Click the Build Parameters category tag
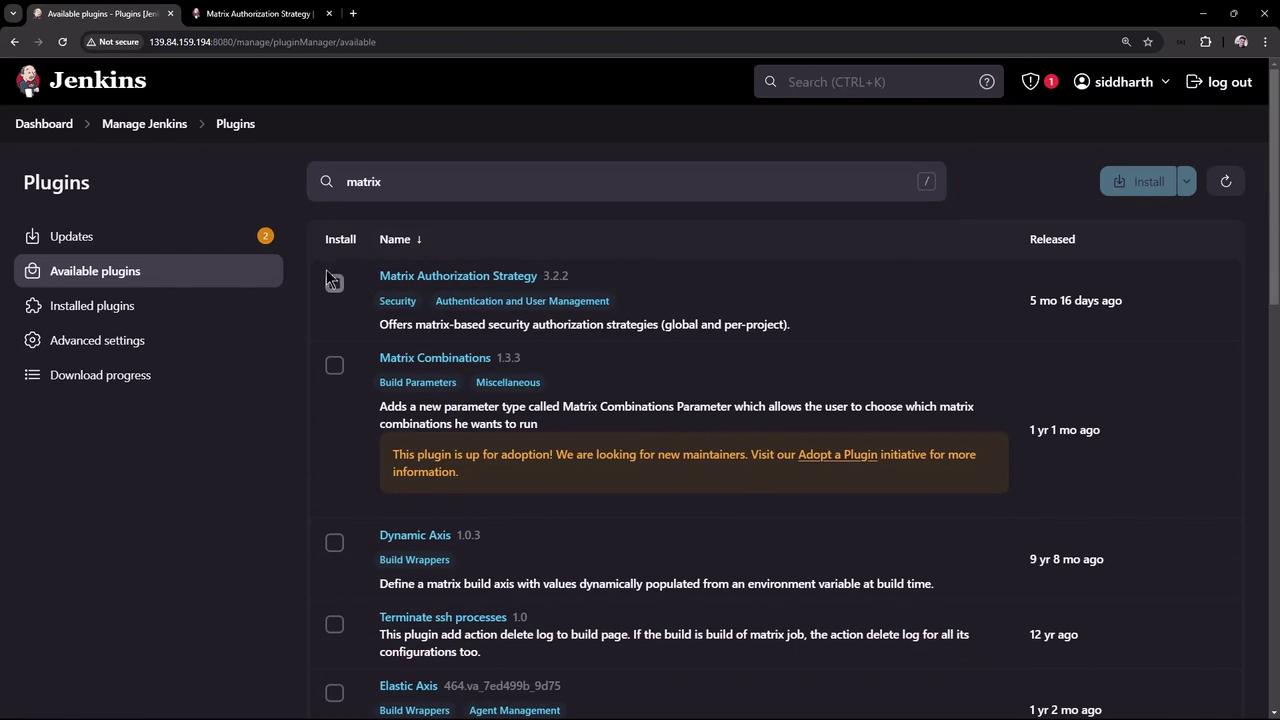The width and height of the screenshot is (1280, 720). pos(418,383)
